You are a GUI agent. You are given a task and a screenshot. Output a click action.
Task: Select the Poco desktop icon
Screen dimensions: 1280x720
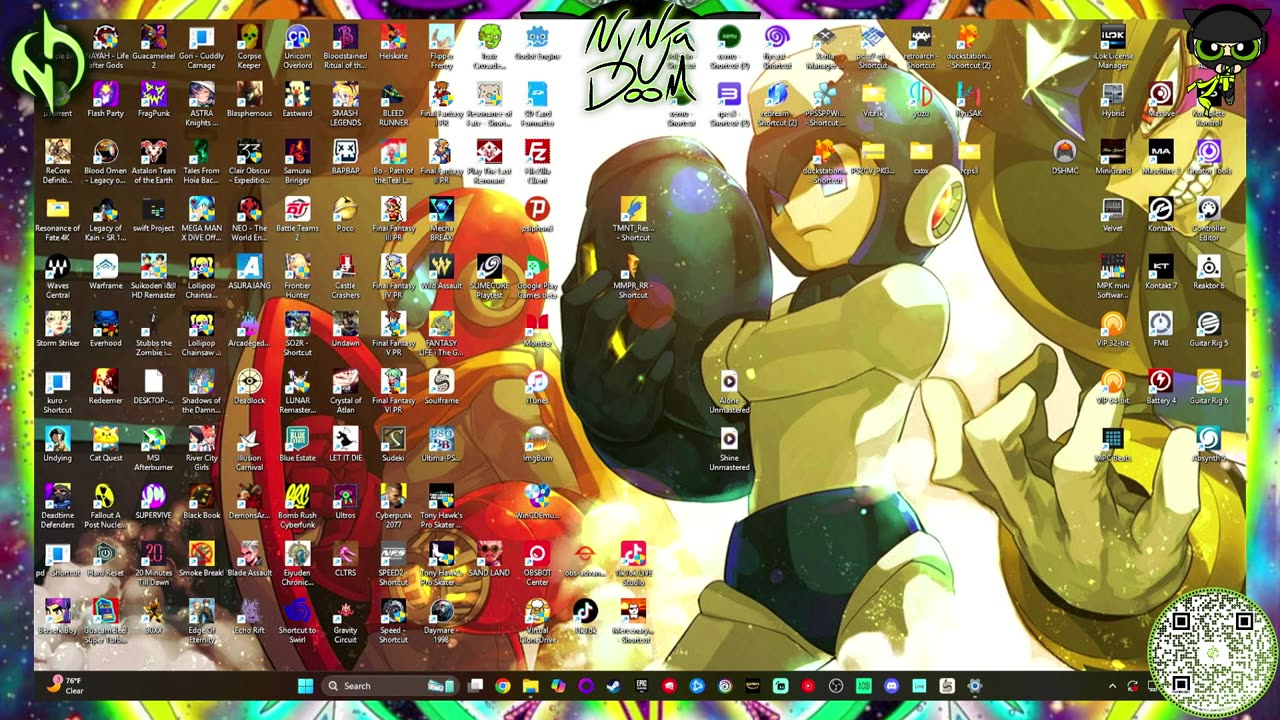pos(345,215)
